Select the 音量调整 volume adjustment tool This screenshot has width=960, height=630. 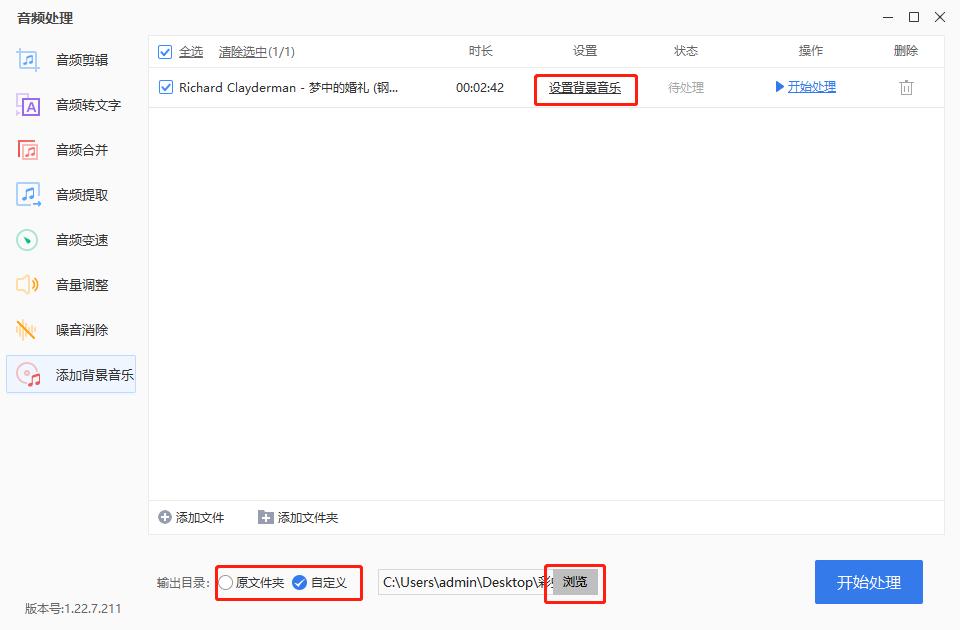[x=68, y=284]
